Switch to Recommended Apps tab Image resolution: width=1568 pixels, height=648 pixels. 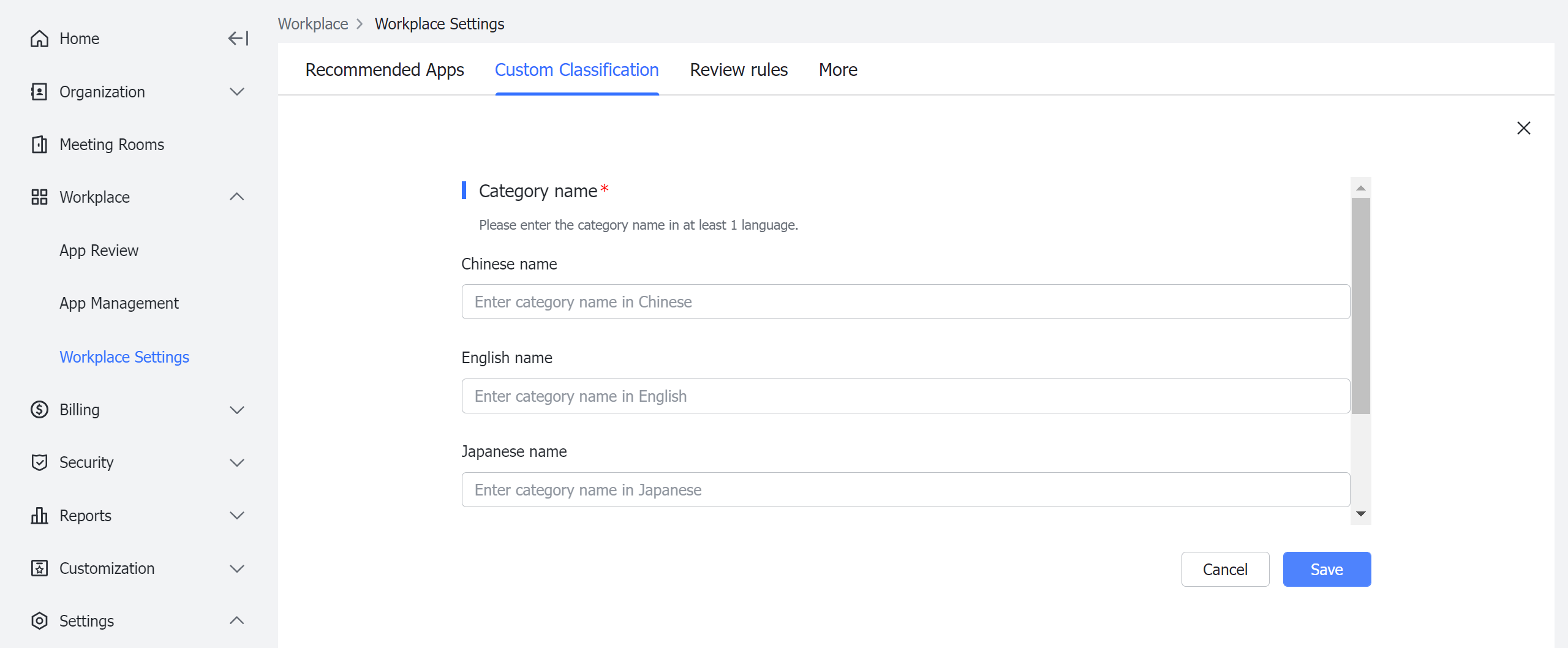[385, 70]
